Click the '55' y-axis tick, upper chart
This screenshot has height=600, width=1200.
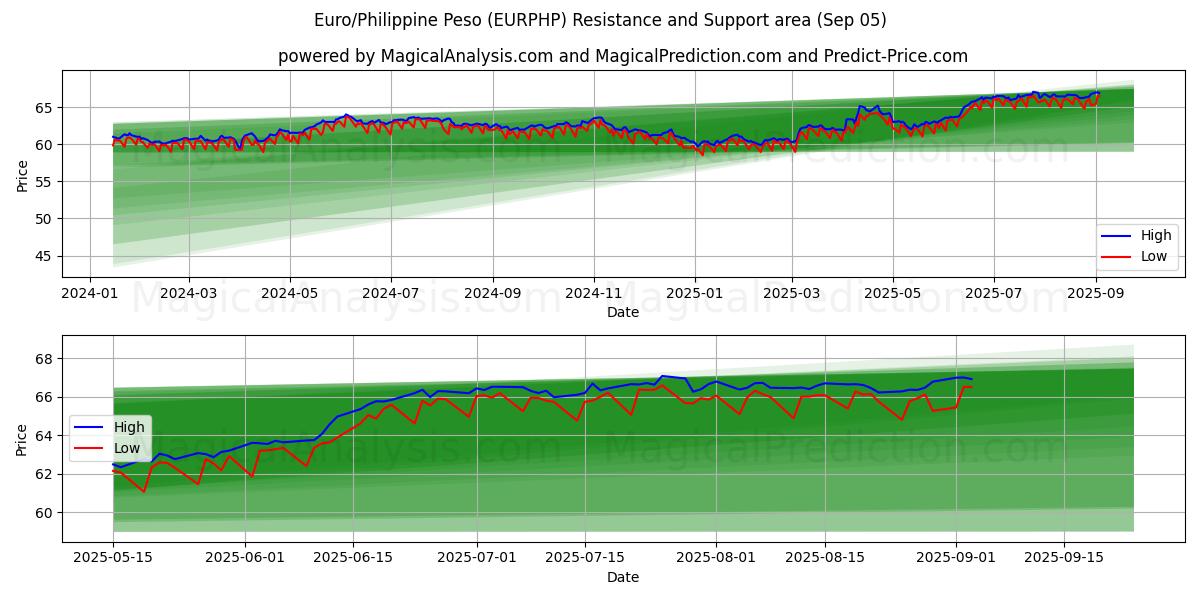[x=46, y=182]
